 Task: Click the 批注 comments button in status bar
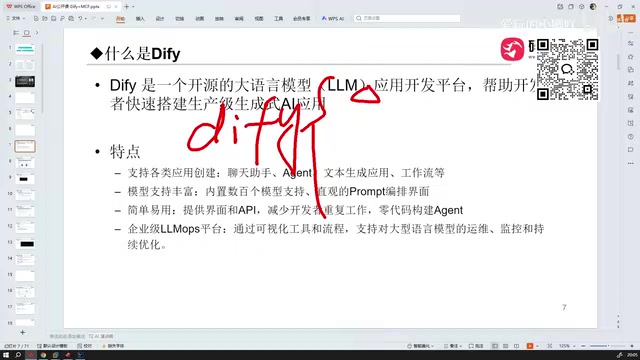pyautogui.click(x=476, y=346)
